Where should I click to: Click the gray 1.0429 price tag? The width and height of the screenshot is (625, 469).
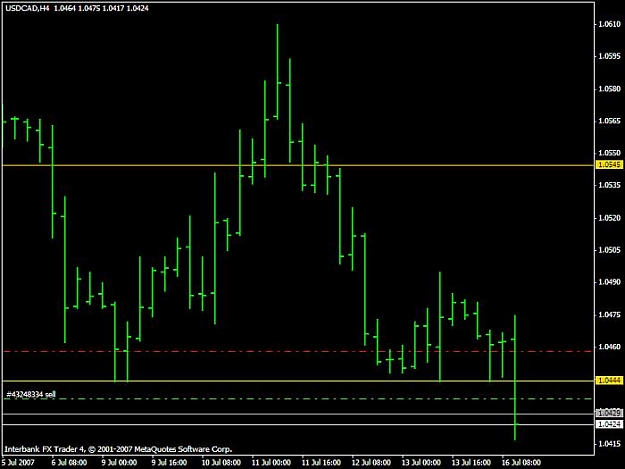coord(609,413)
